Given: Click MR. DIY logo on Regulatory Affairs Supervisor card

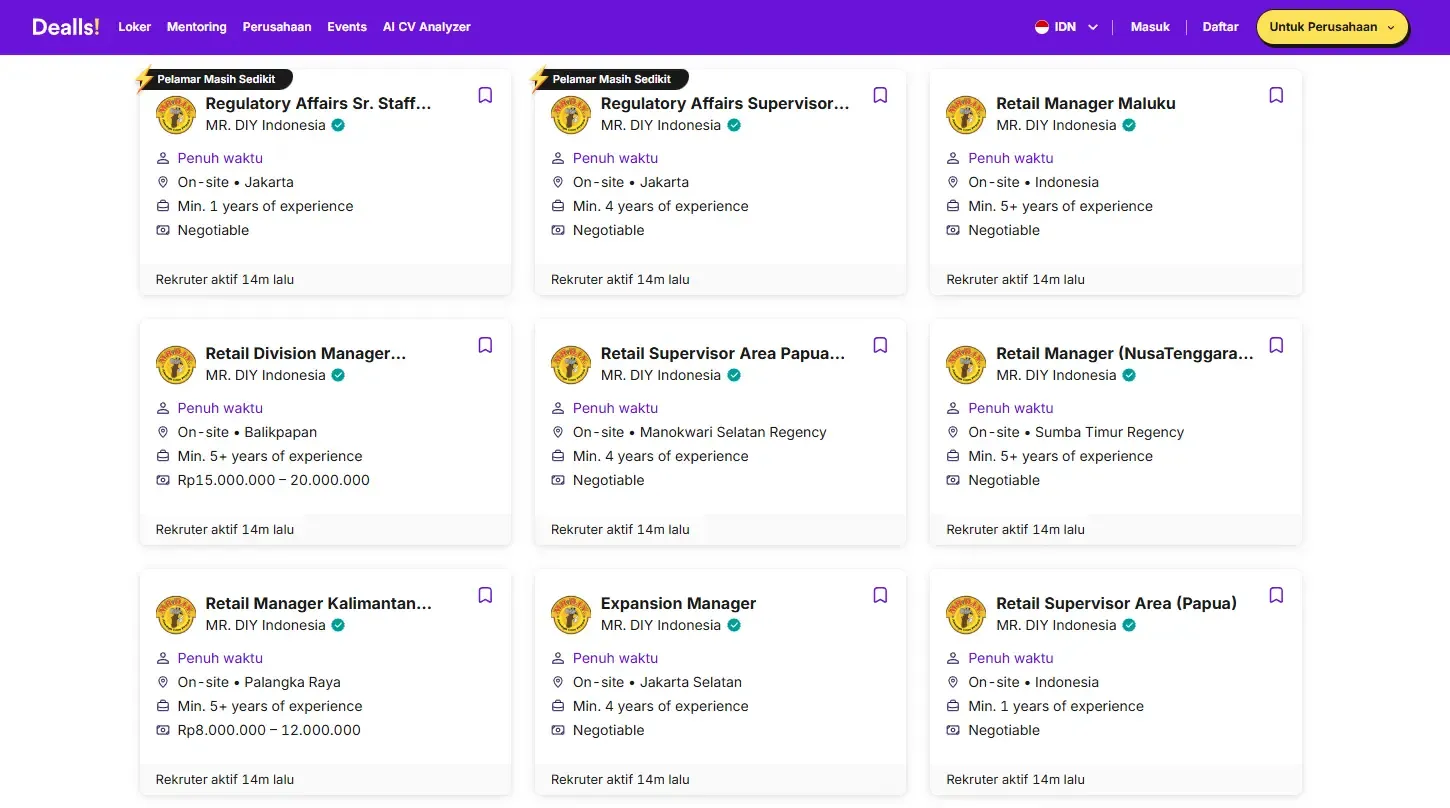Looking at the screenshot, I should pos(571,114).
